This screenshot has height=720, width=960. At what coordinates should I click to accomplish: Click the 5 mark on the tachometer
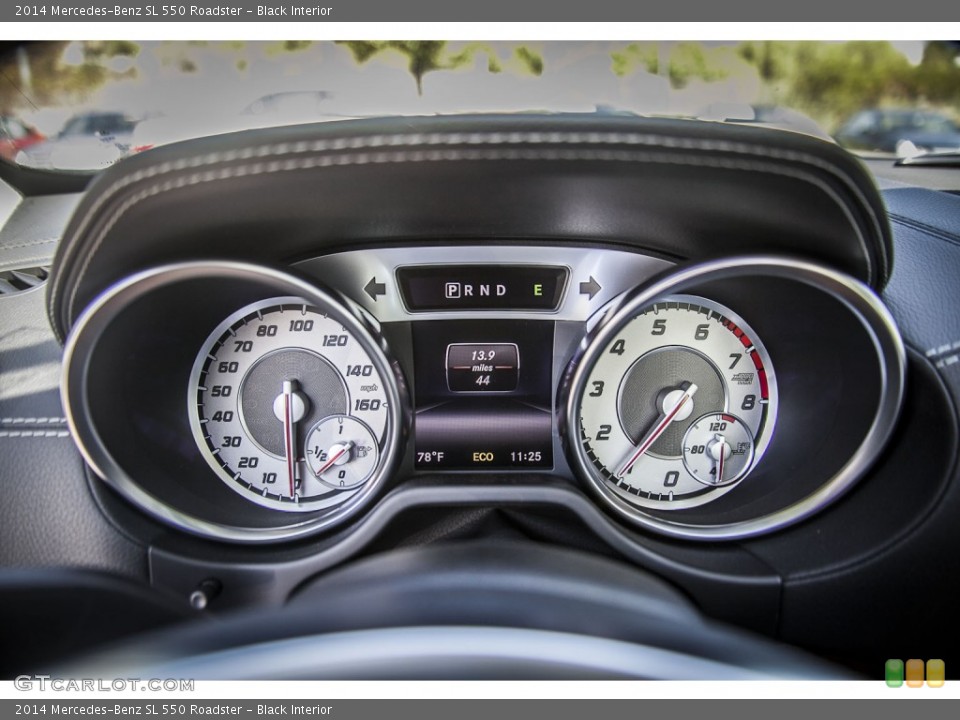tap(658, 327)
